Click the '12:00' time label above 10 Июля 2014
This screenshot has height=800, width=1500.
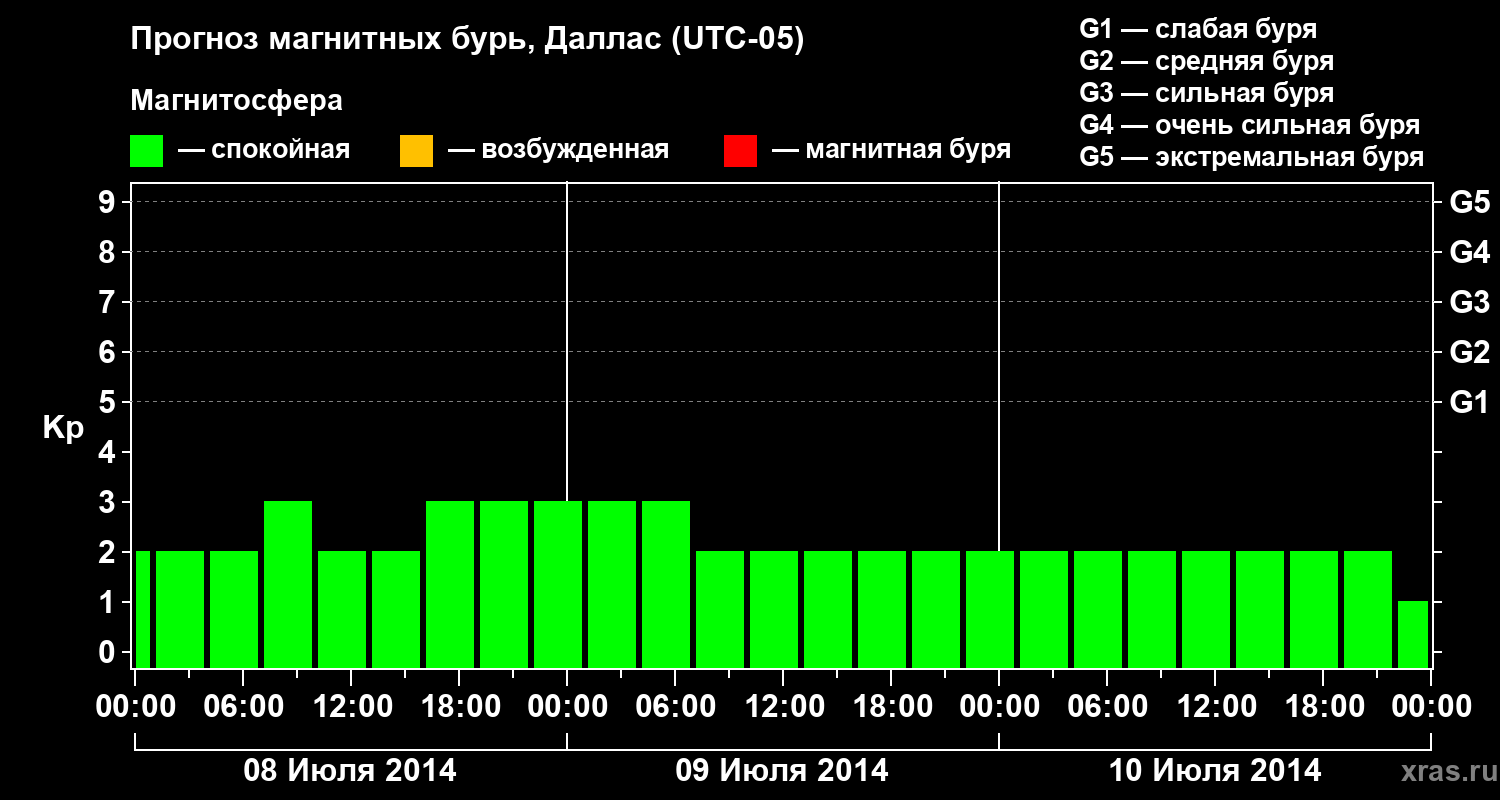point(1215,707)
